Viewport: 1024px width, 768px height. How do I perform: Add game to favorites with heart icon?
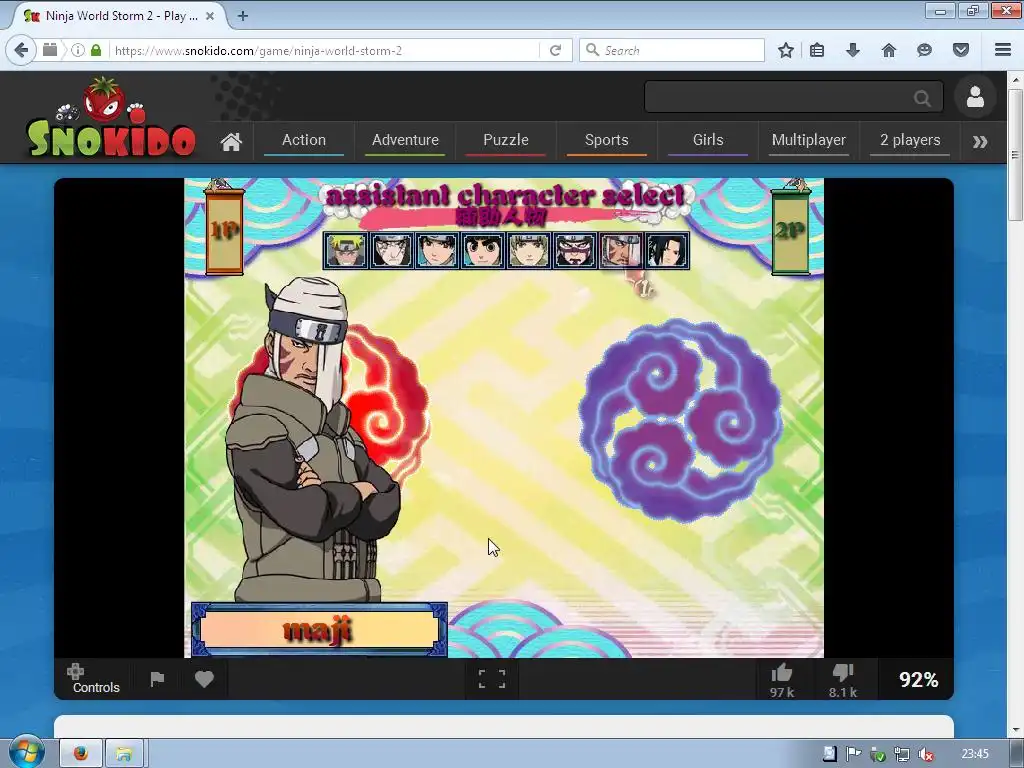[x=204, y=679]
